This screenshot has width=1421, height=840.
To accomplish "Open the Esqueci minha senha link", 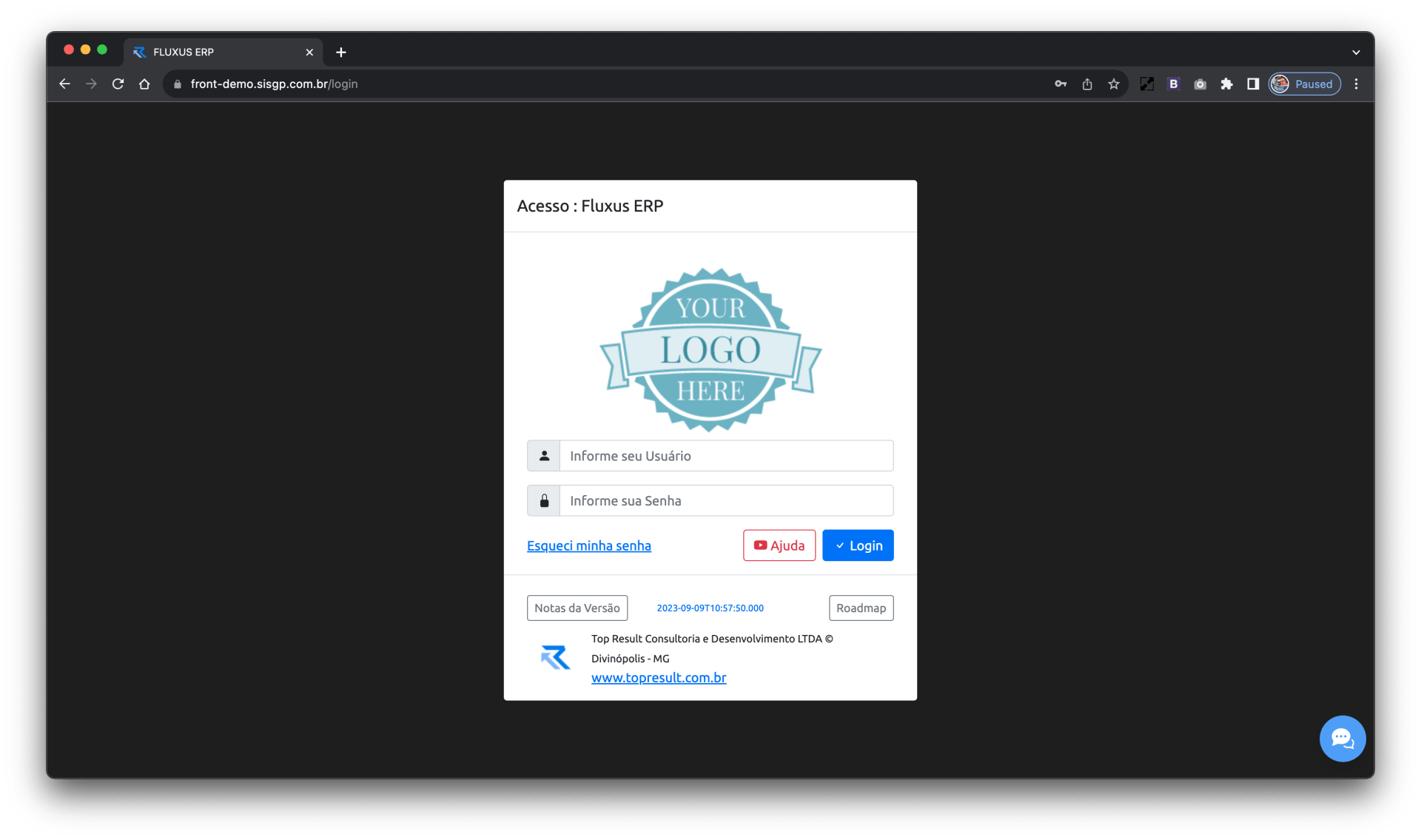I will 588,546.
